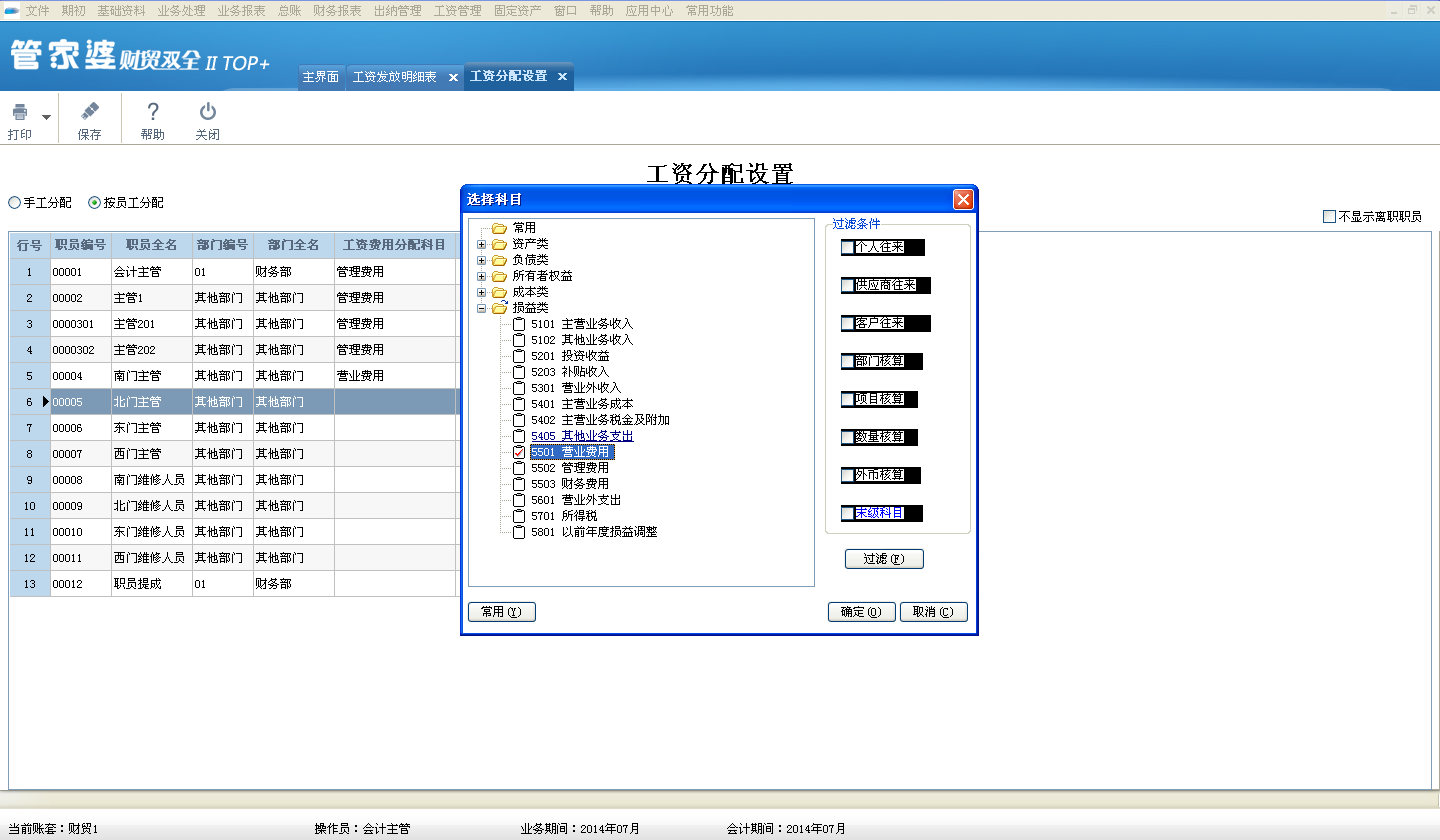Image resolution: width=1440 pixels, height=840 pixels.
Task: Click the Save eraser icon
Action: [89, 112]
